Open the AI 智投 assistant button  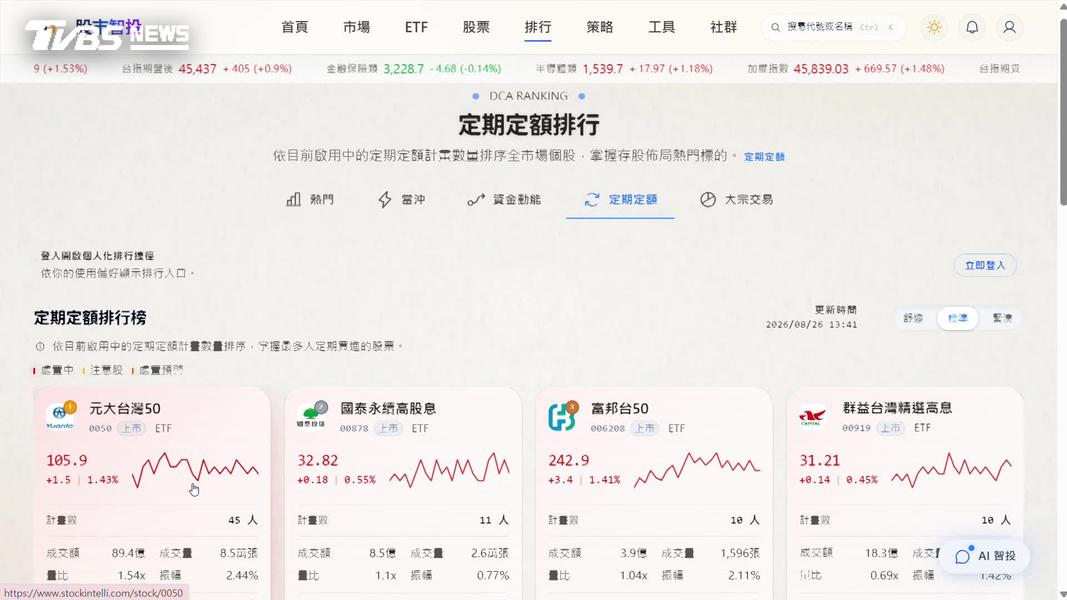coord(985,556)
